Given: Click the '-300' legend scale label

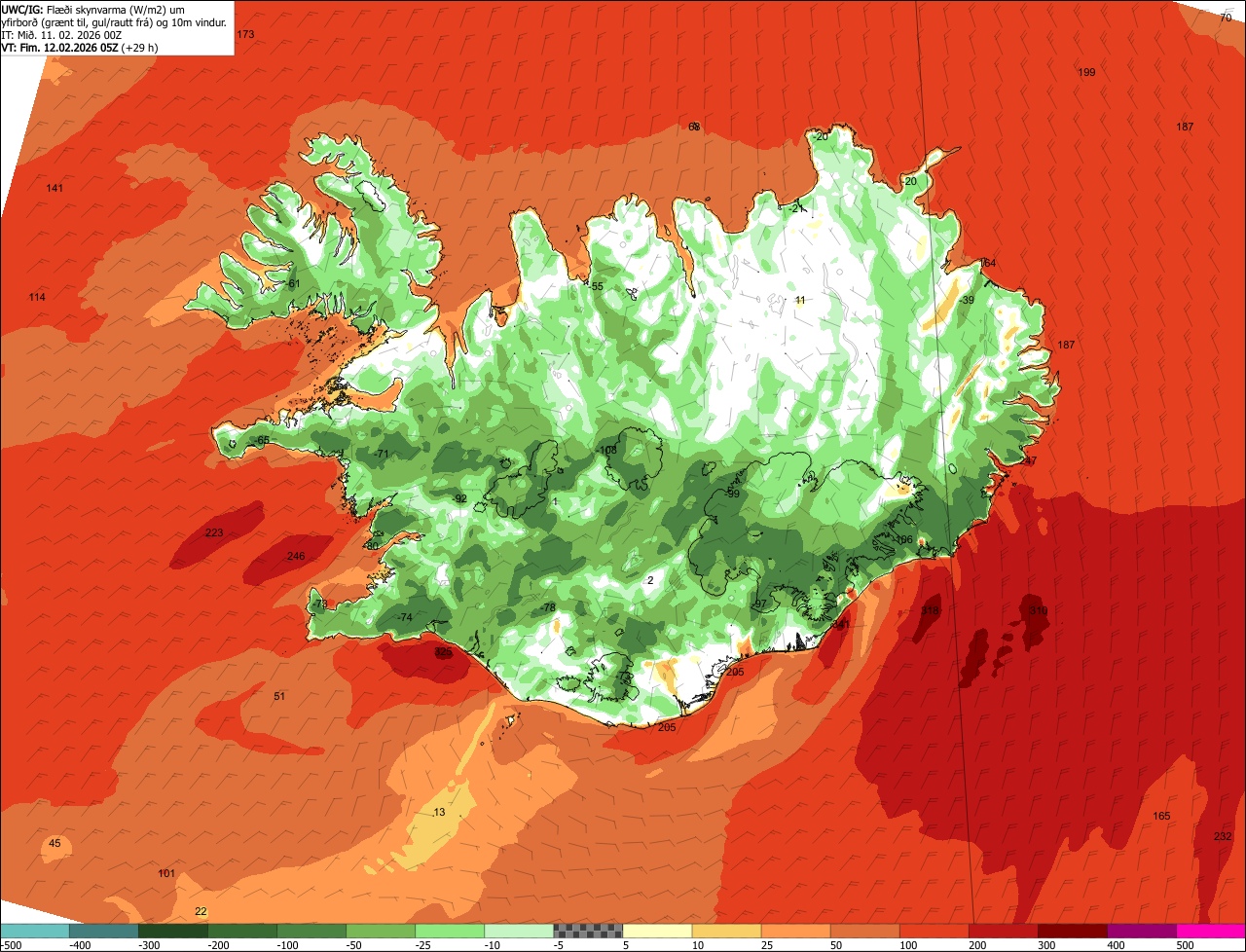Looking at the screenshot, I should pos(148,945).
